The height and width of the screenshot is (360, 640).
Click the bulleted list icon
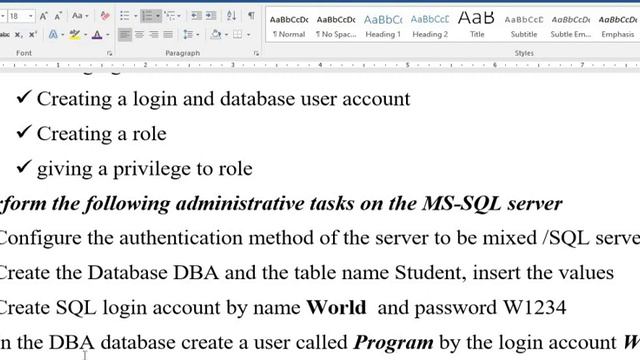[x=125, y=16]
